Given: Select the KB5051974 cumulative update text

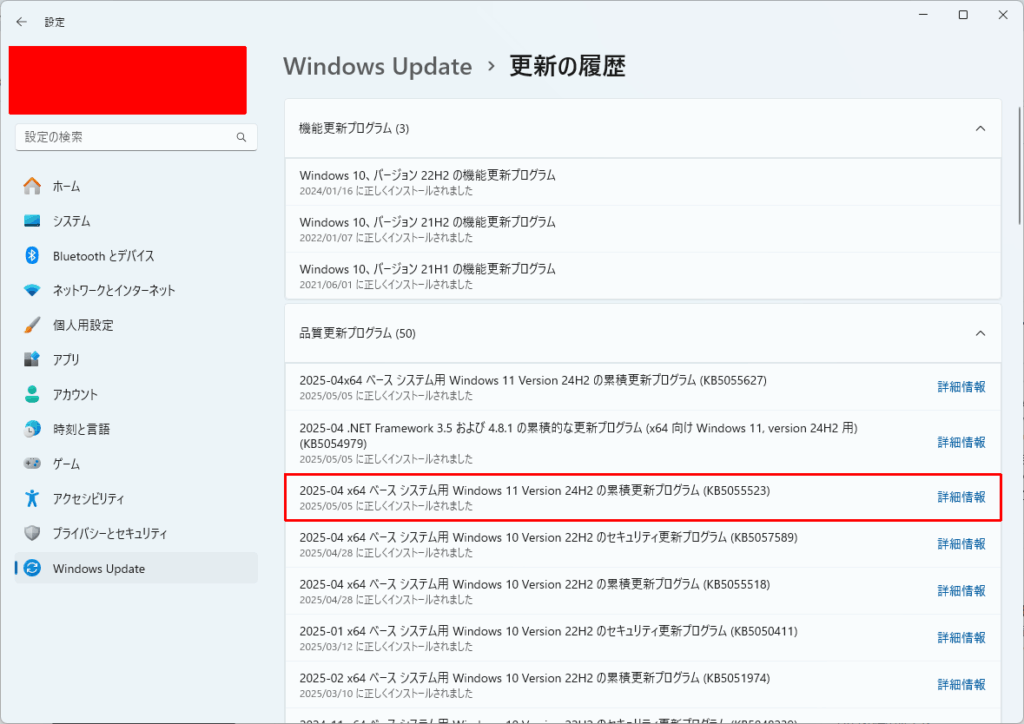Looking at the screenshot, I should click(534, 678).
